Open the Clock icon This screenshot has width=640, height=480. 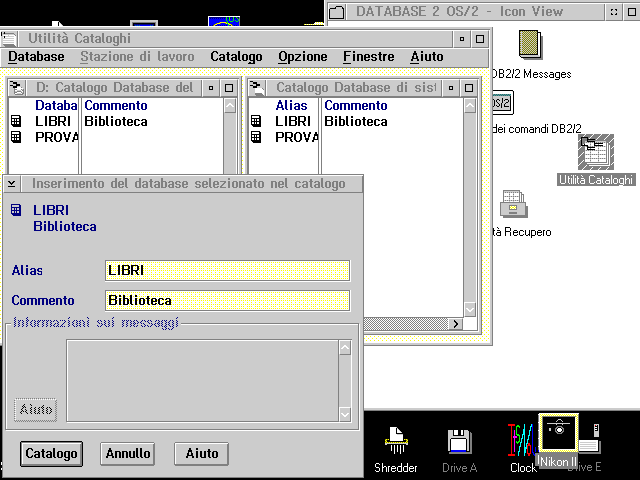522,440
